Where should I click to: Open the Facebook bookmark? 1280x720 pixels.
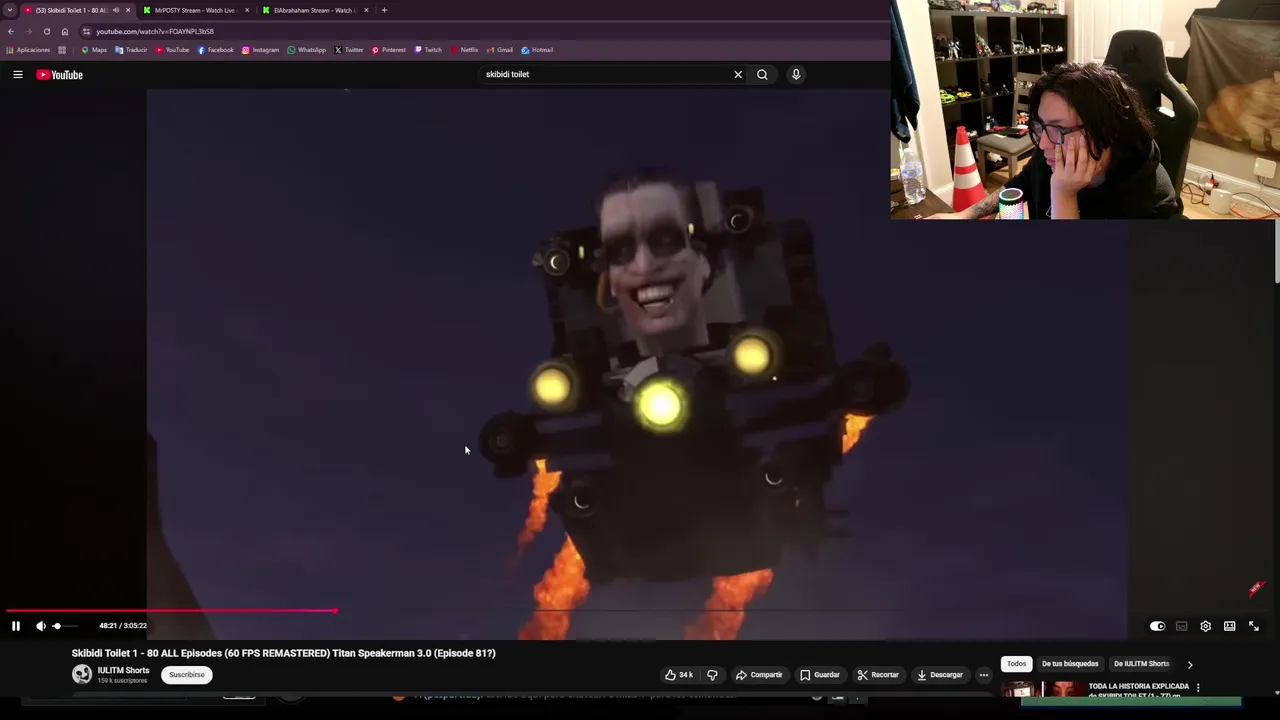coord(215,50)
